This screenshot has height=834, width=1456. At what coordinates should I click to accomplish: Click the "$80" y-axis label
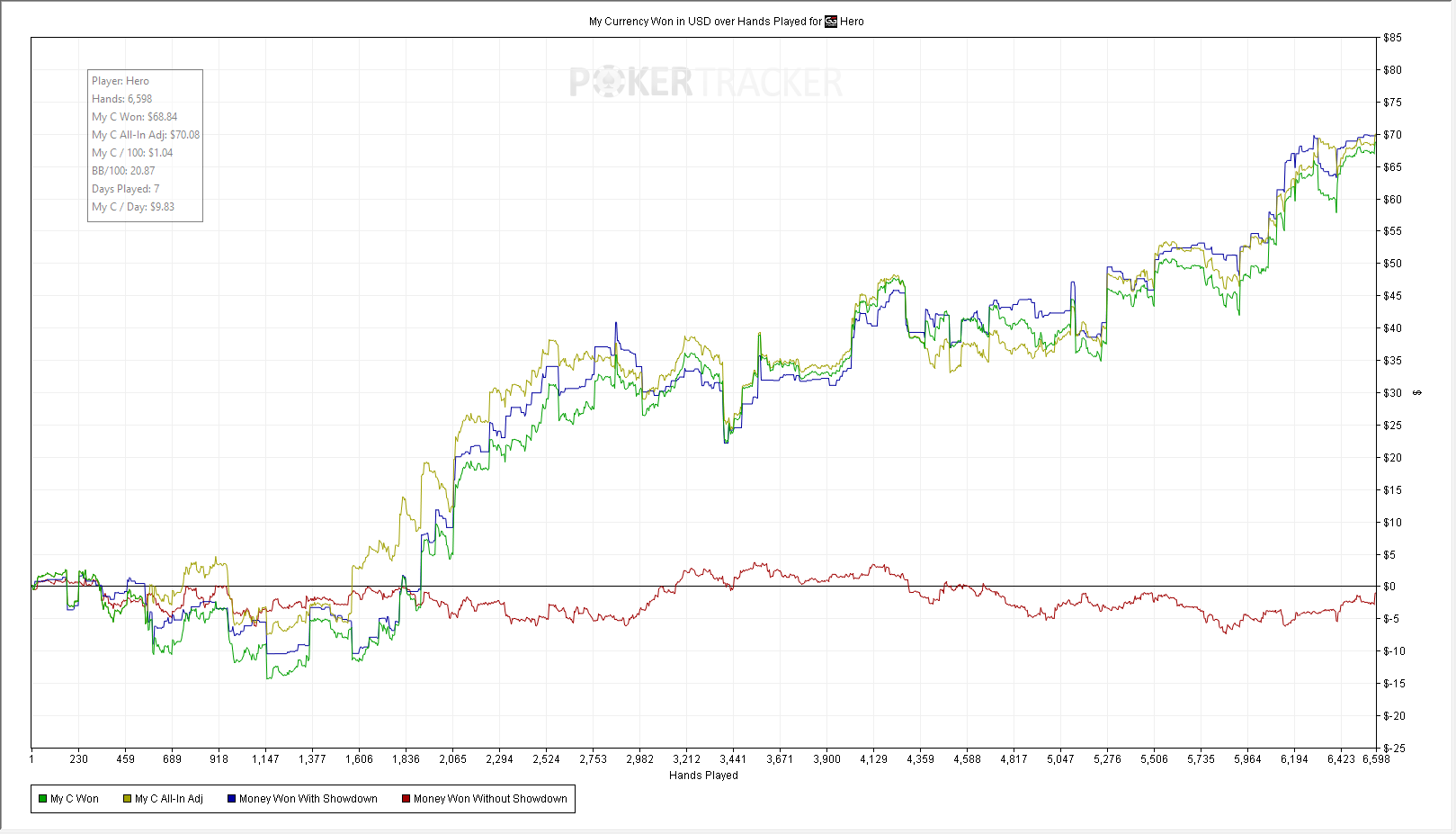(x=1392, y=70)
